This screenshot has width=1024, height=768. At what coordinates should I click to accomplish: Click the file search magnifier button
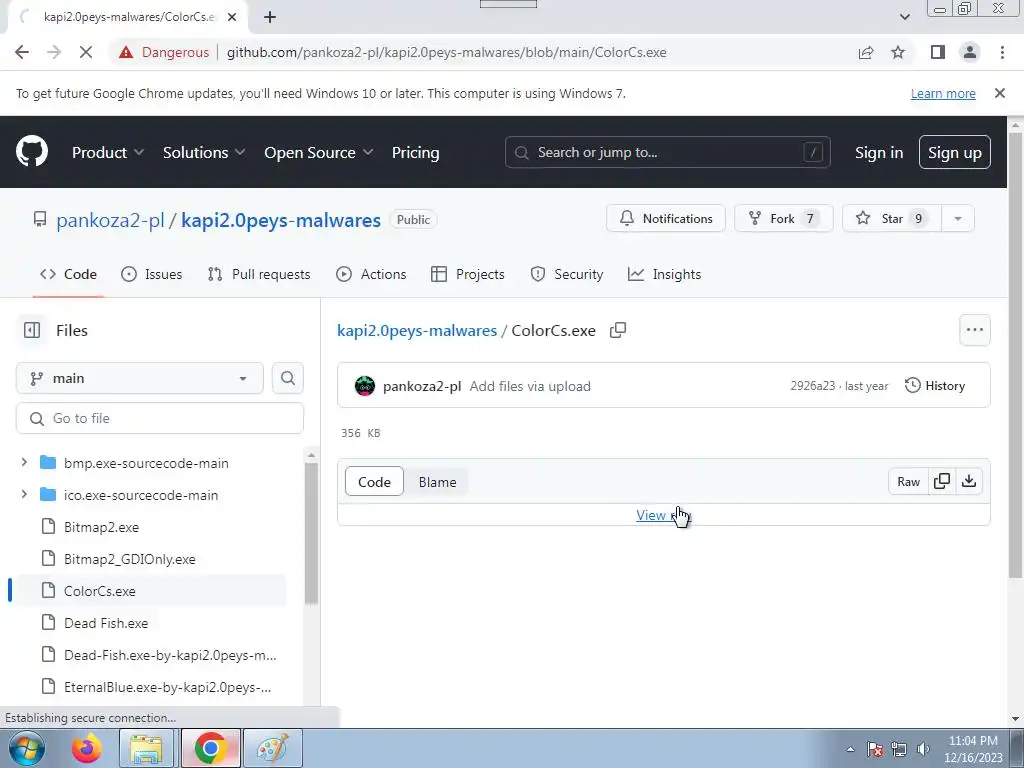[x=288, y=378]
